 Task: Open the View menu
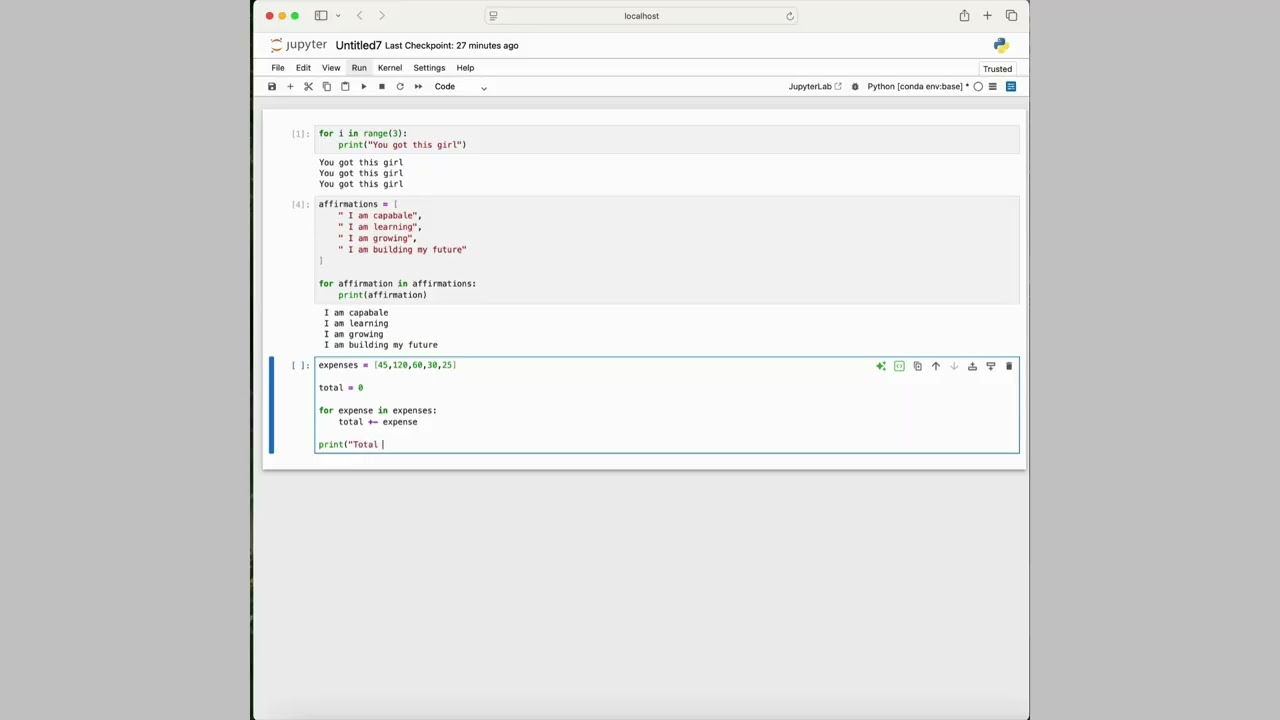331,68
